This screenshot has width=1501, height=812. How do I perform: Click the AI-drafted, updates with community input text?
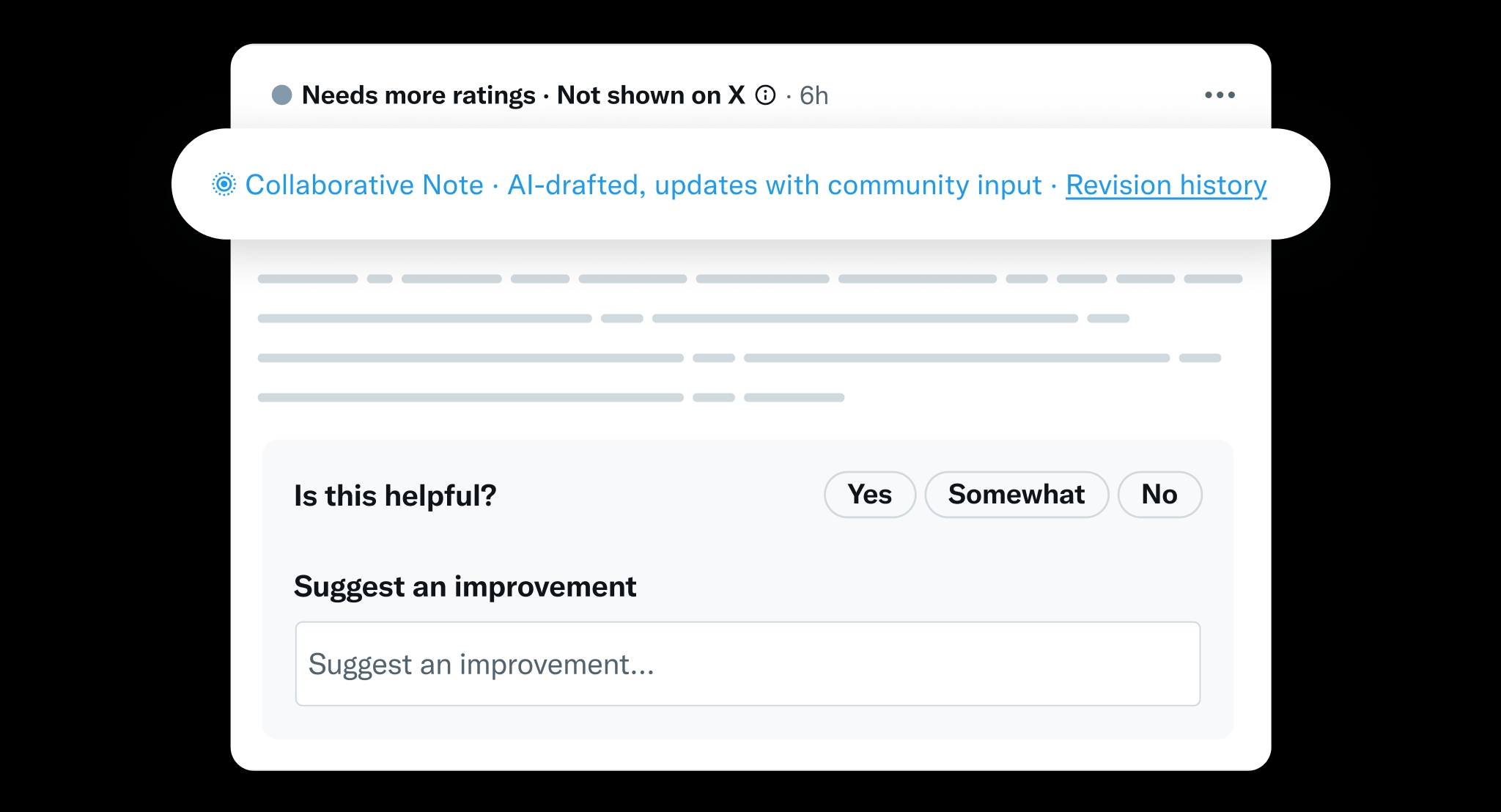pyautogui.click(x=775, y=185)
